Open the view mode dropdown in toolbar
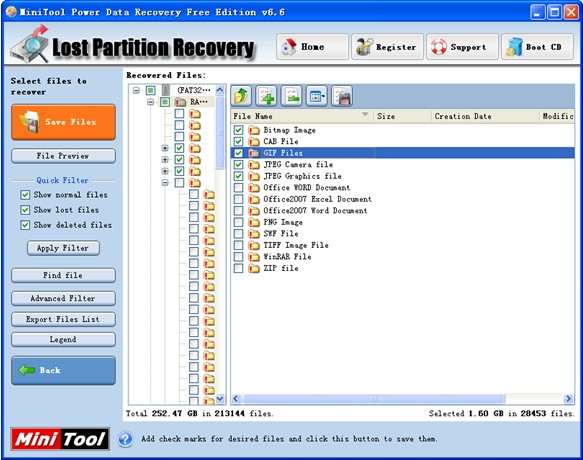583x460 pixels. [x=316, y=96]
